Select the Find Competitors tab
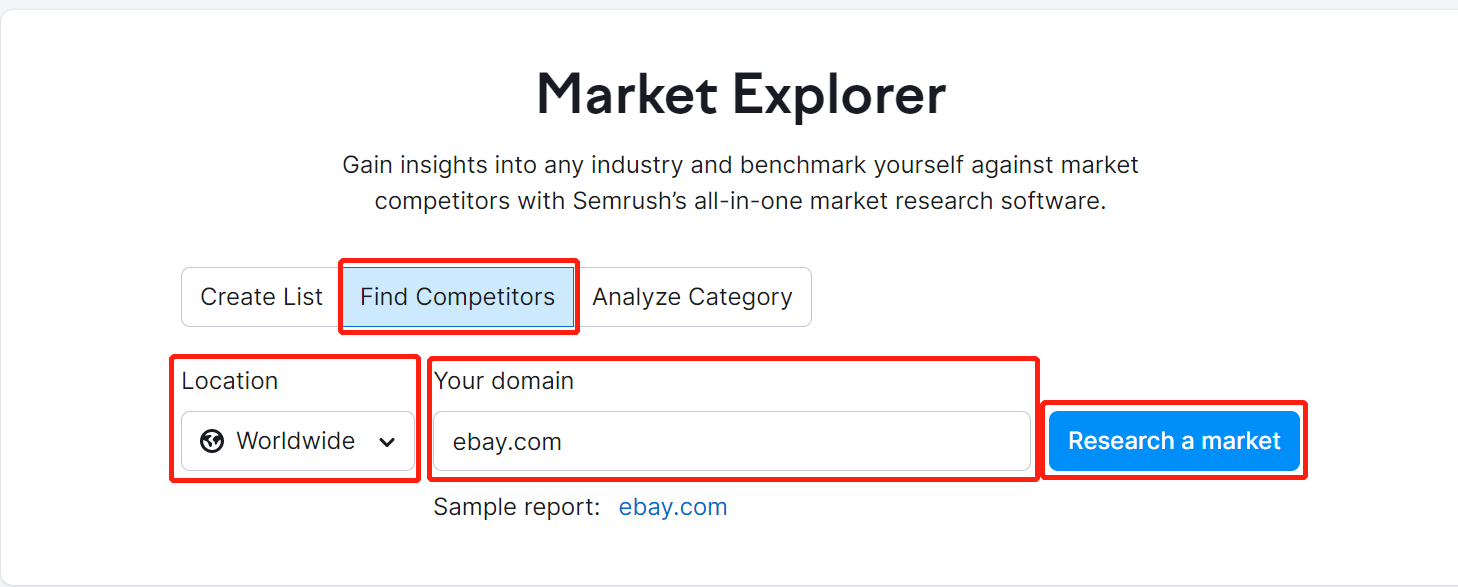This screenshot has width=1458, height=587. coord(457,297)
